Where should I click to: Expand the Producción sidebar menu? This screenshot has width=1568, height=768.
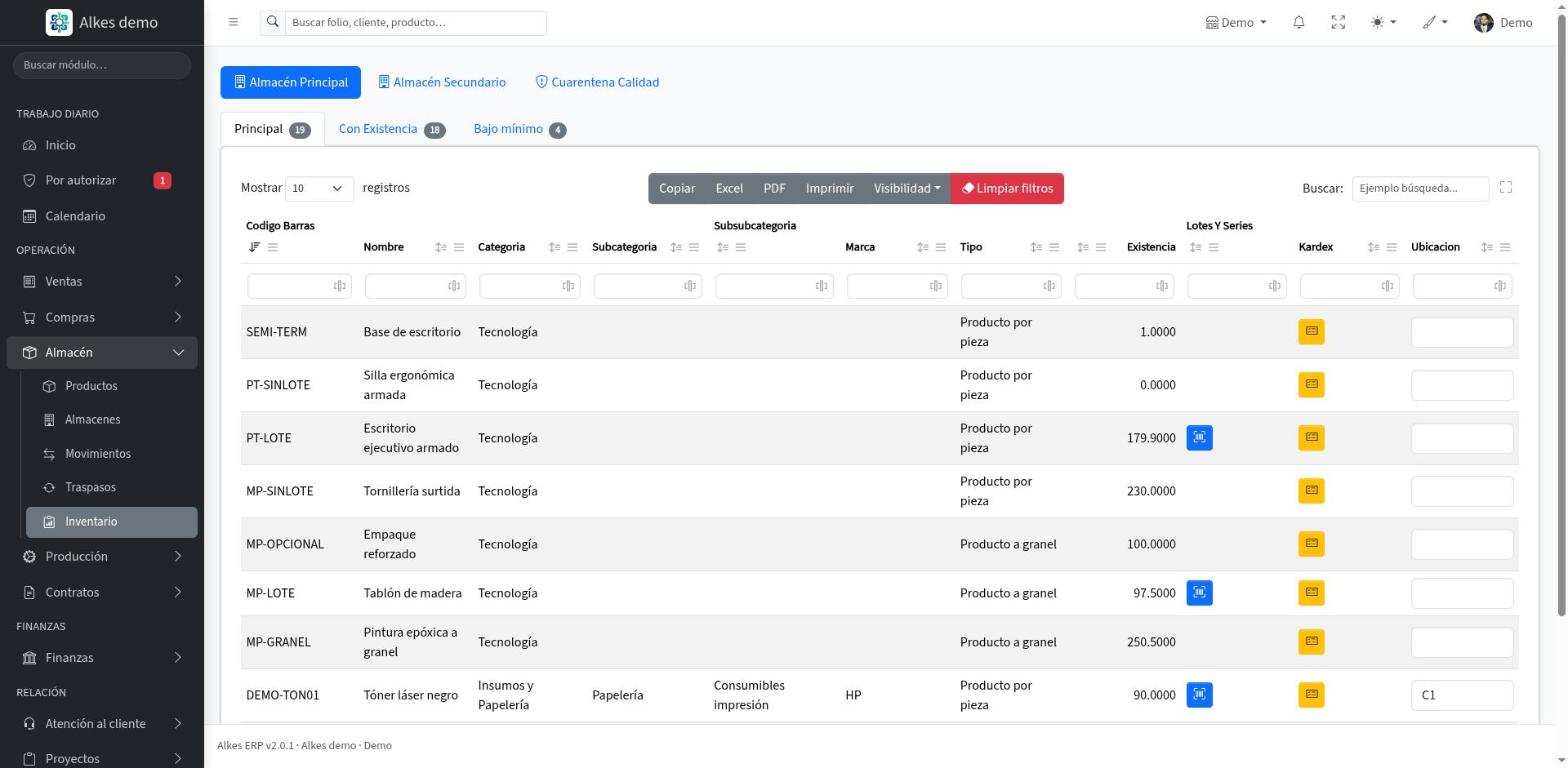pos(102,556)
